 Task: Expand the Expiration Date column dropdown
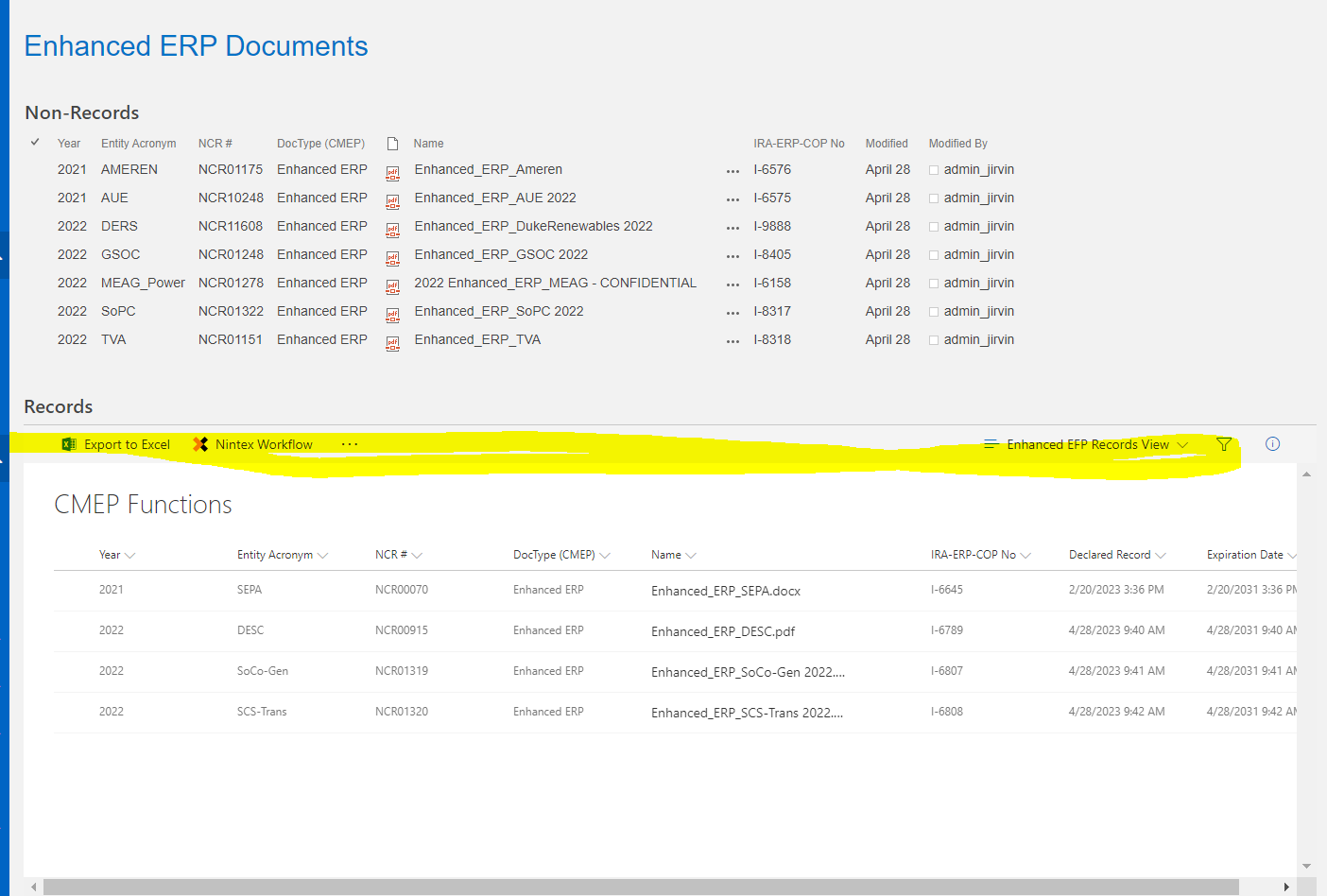coord(1292,556)
